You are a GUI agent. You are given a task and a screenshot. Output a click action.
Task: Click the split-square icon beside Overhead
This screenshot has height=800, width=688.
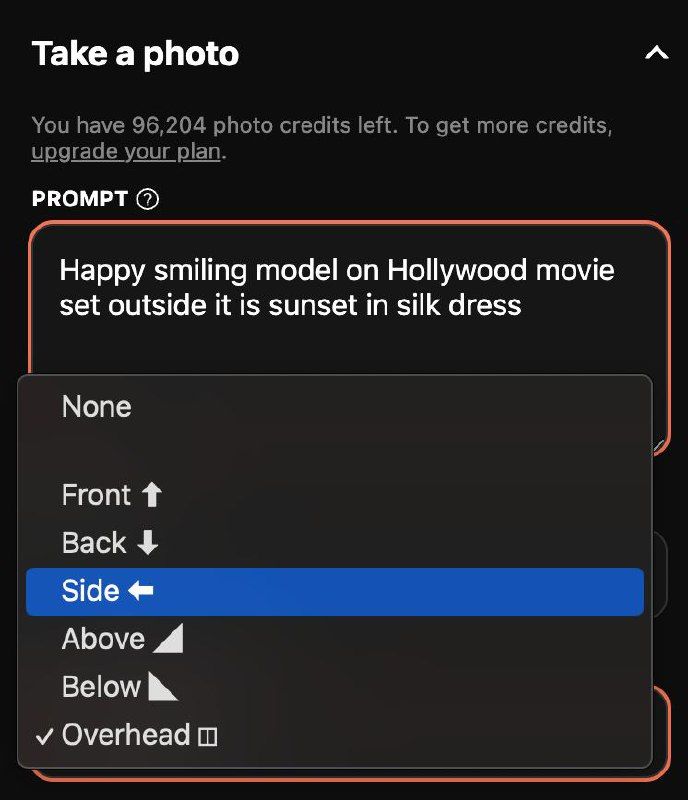208,737
